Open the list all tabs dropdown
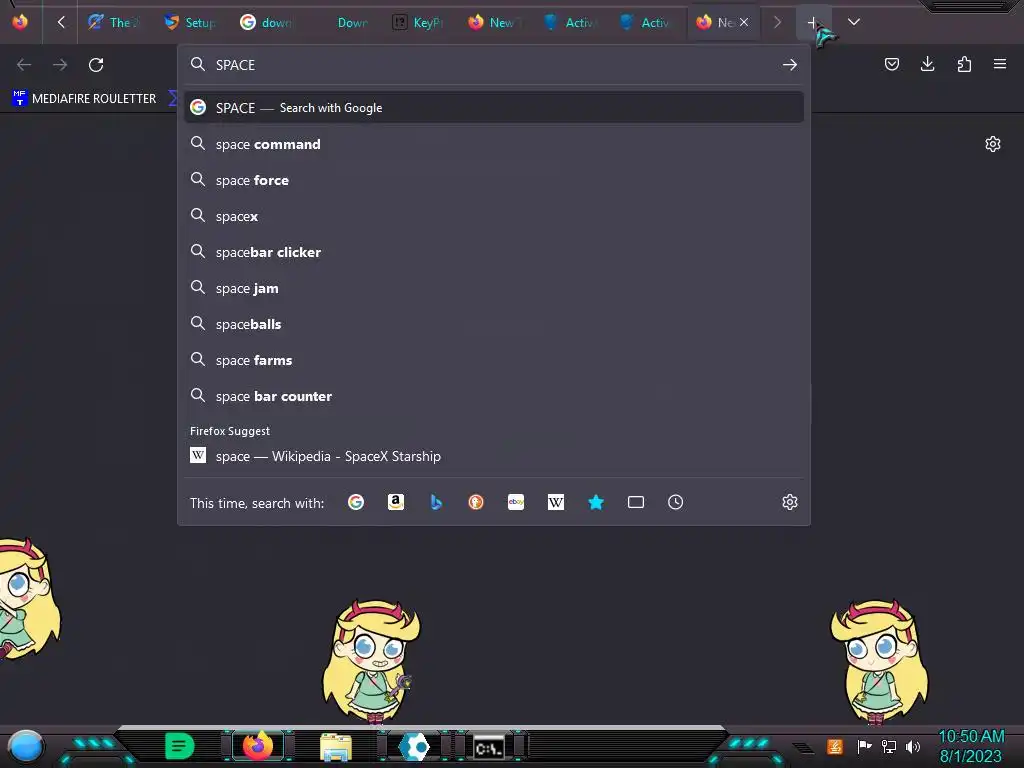The height and width of the screenshot is (768, 1024). coord(854,22)
